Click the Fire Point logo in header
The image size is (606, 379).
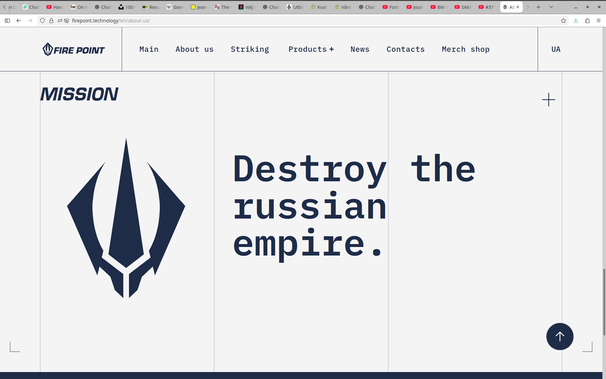(x=73, y=49)
